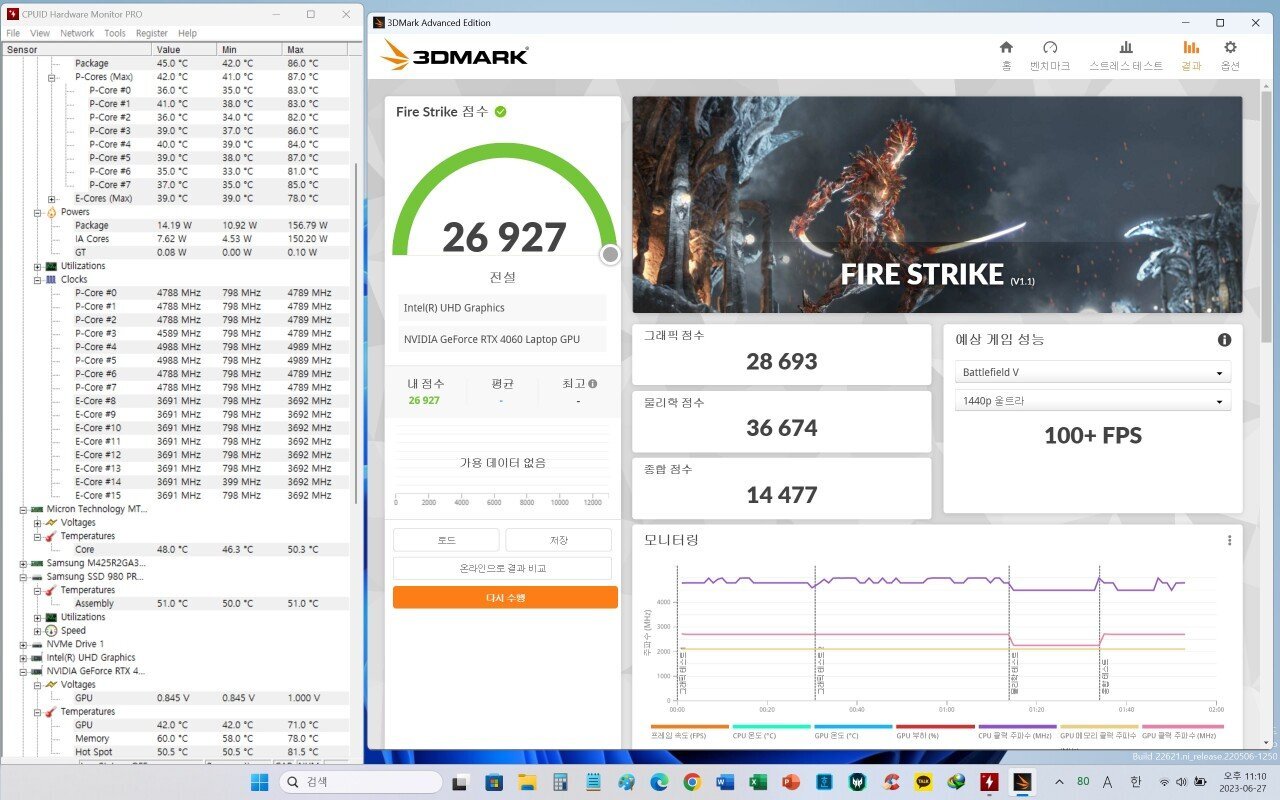Select the Clocks icon in the sensor tree
1280x800 pixels.
click(x=51, y=280)
